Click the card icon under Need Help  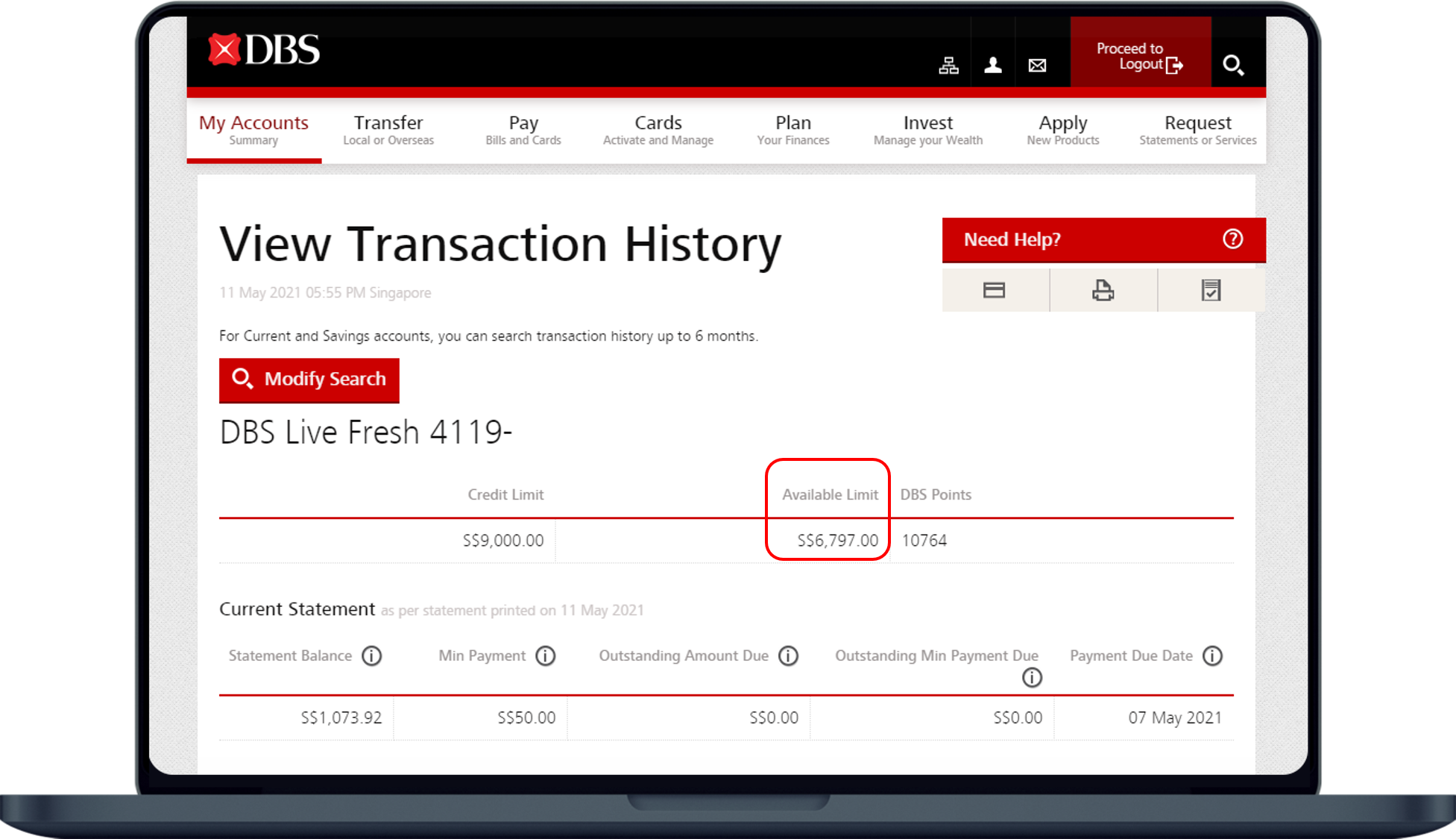[995, 290]
